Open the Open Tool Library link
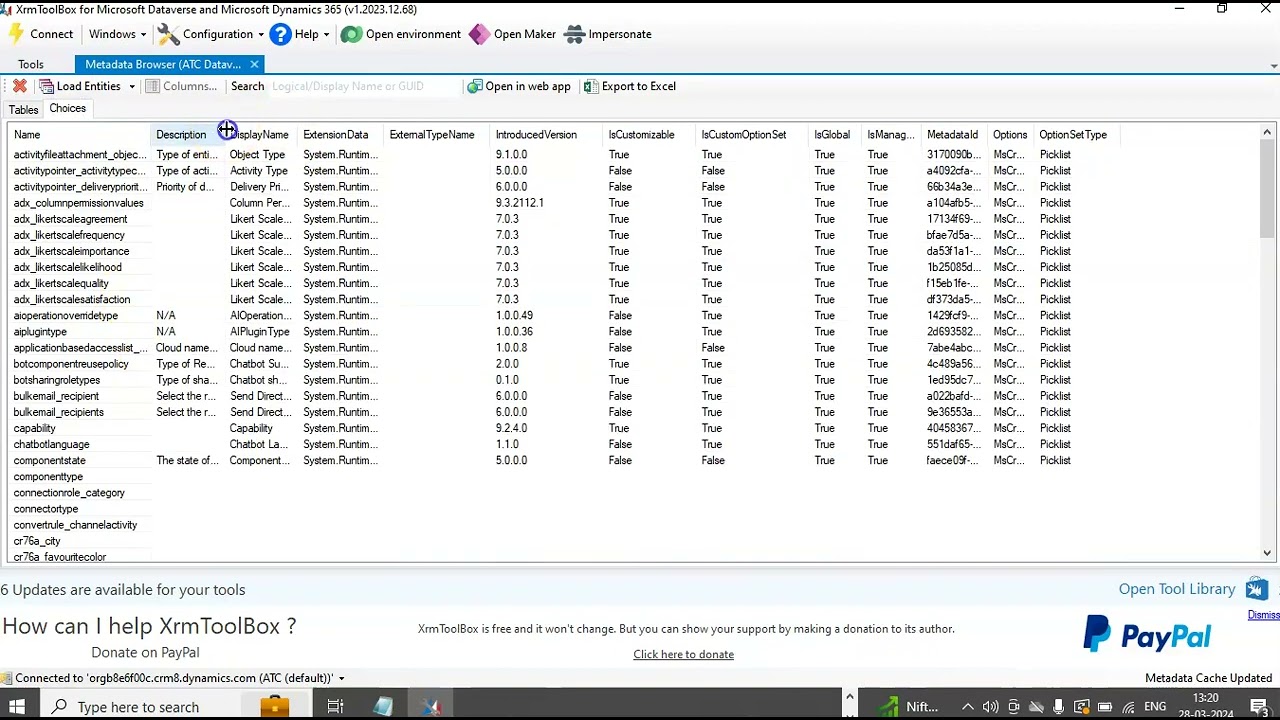Screen dimensions: 1280x720 [1177, 589]
